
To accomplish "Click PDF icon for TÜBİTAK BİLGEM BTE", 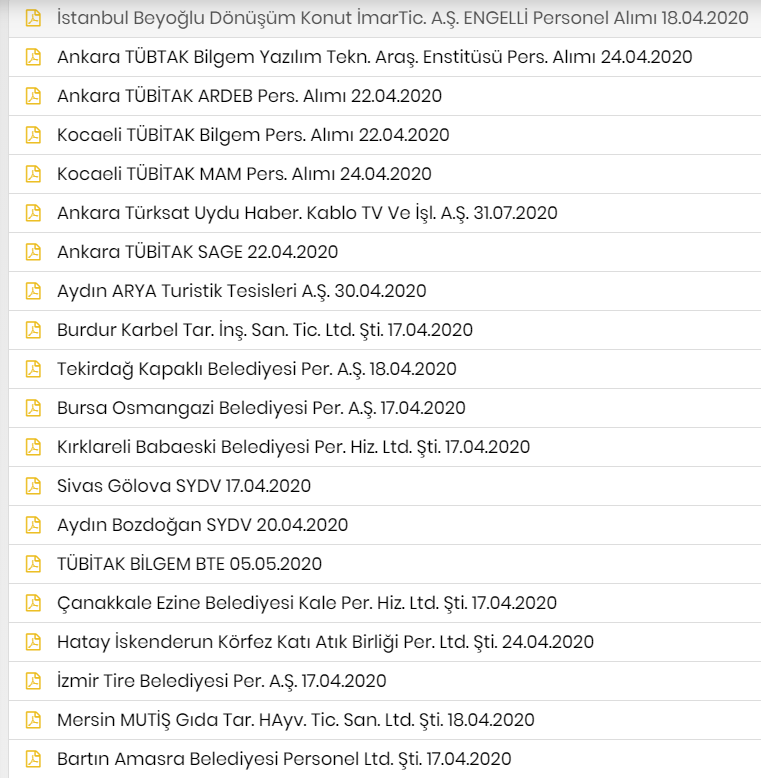I will pyautogui.click(x=33, y=564).
